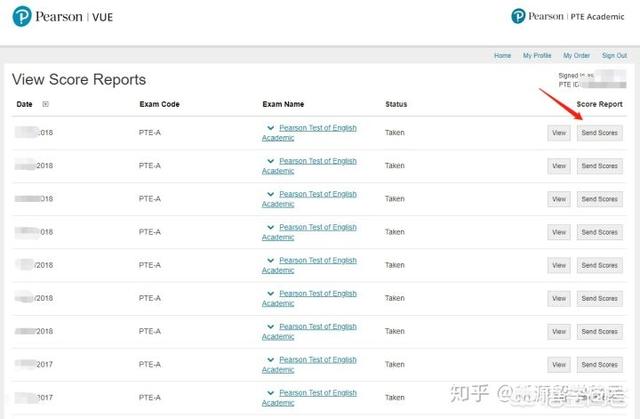Click the Exam Name column header
Screen dimensions: 640x419
point(283,104)
